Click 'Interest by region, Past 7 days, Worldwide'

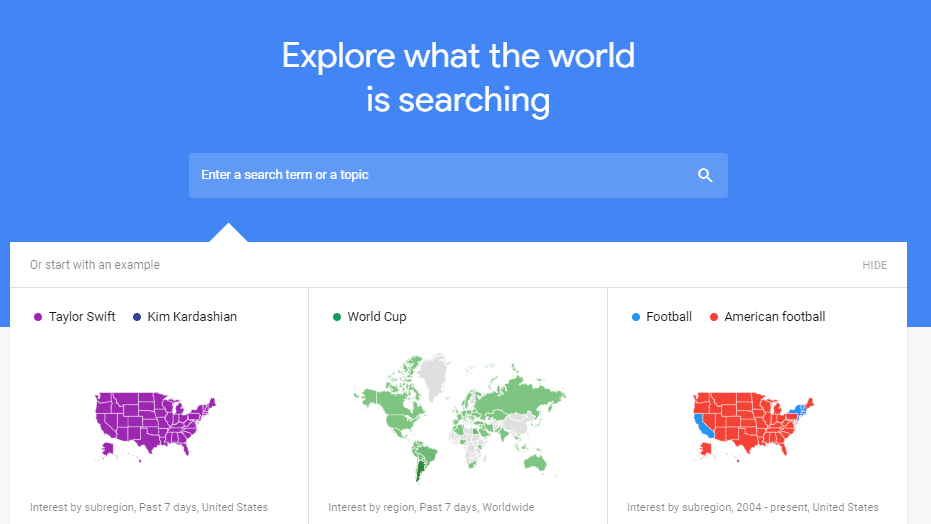coord(431,507)
